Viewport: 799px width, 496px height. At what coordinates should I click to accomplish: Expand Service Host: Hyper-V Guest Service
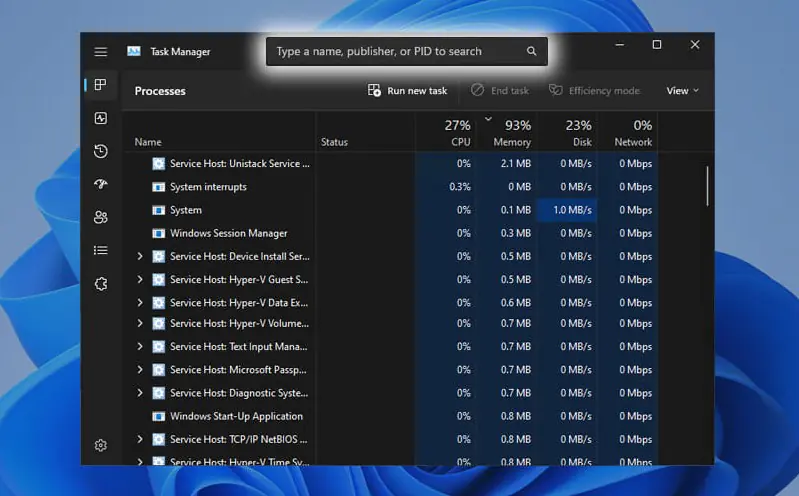tap(140, 280)
